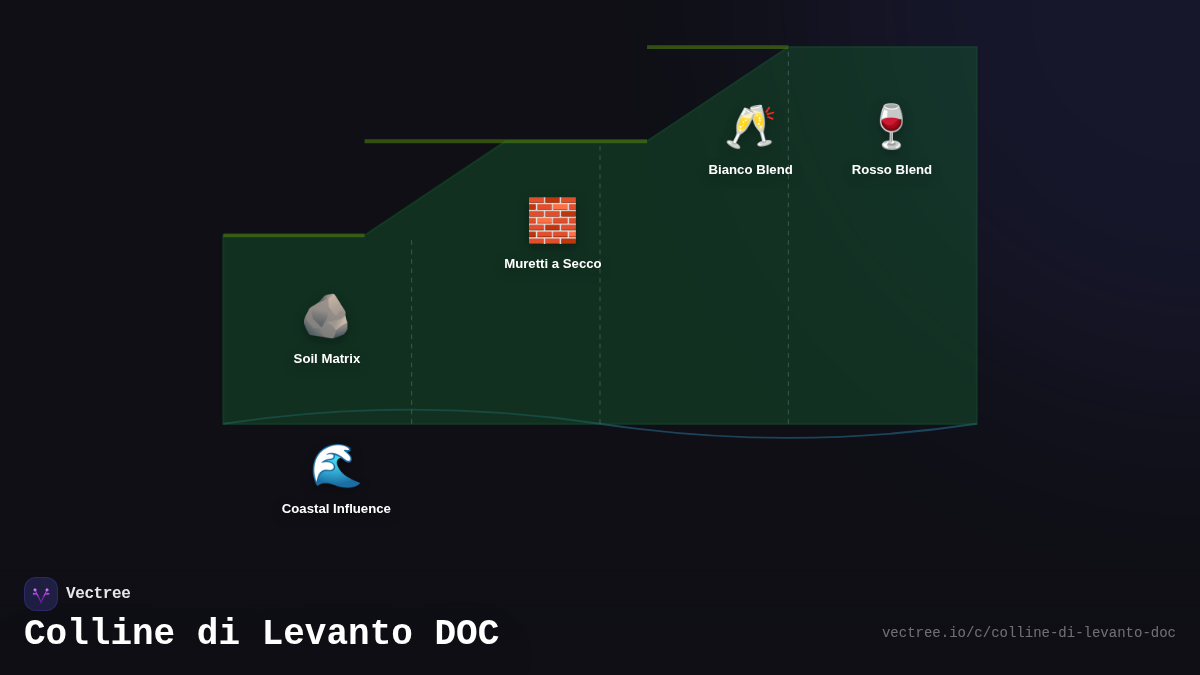Select the middle green terrace line

point(505,141)
